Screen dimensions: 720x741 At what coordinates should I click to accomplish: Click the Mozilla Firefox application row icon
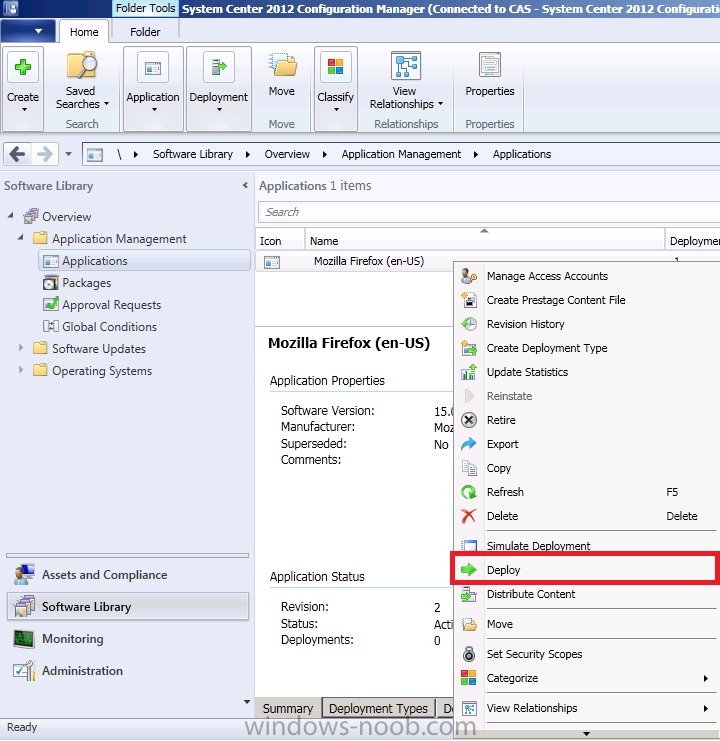pos(272,262)
